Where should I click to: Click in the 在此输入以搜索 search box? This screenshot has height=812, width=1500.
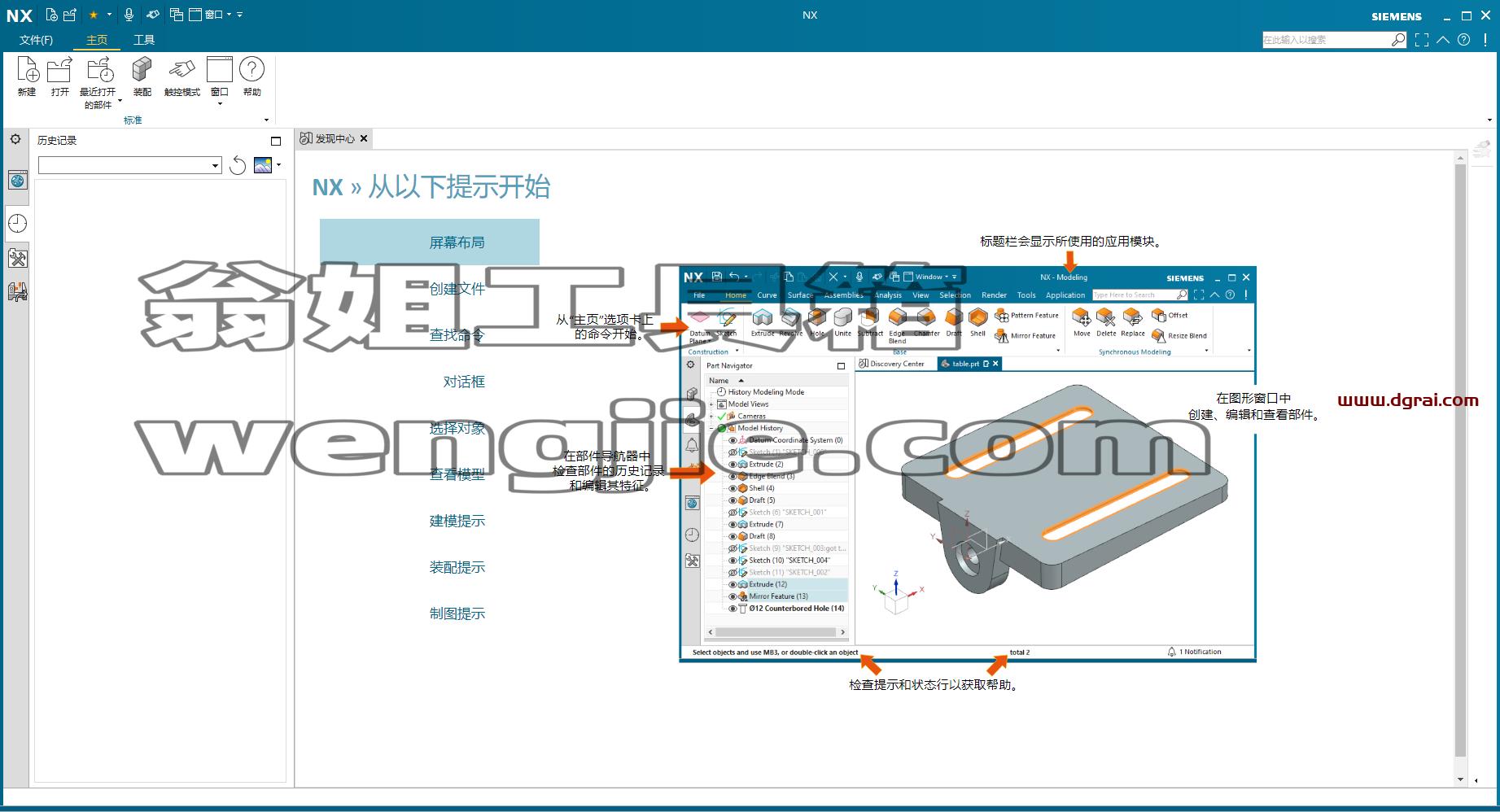[1327, 39]
